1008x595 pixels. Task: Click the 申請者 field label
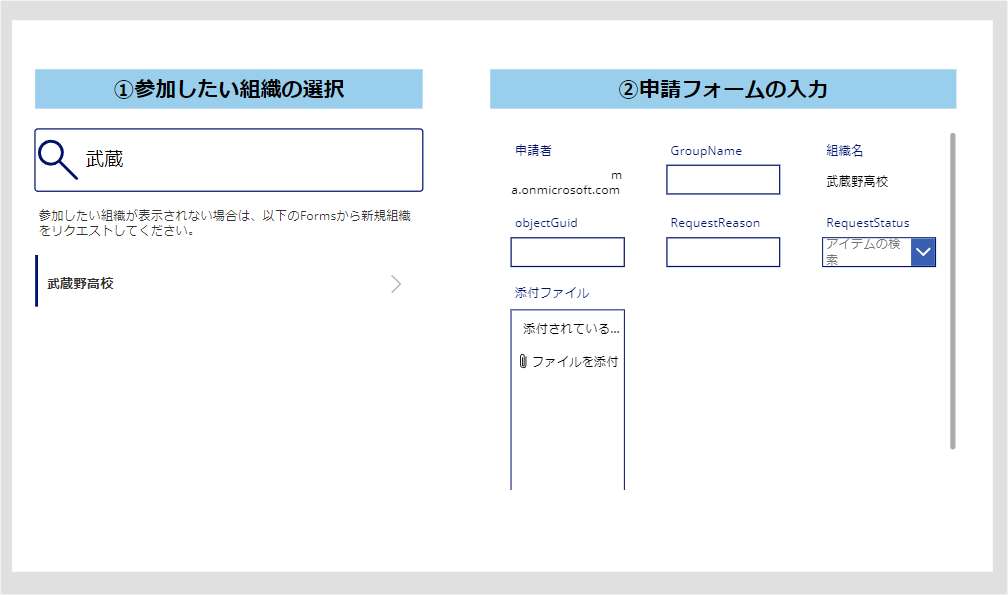533,150
